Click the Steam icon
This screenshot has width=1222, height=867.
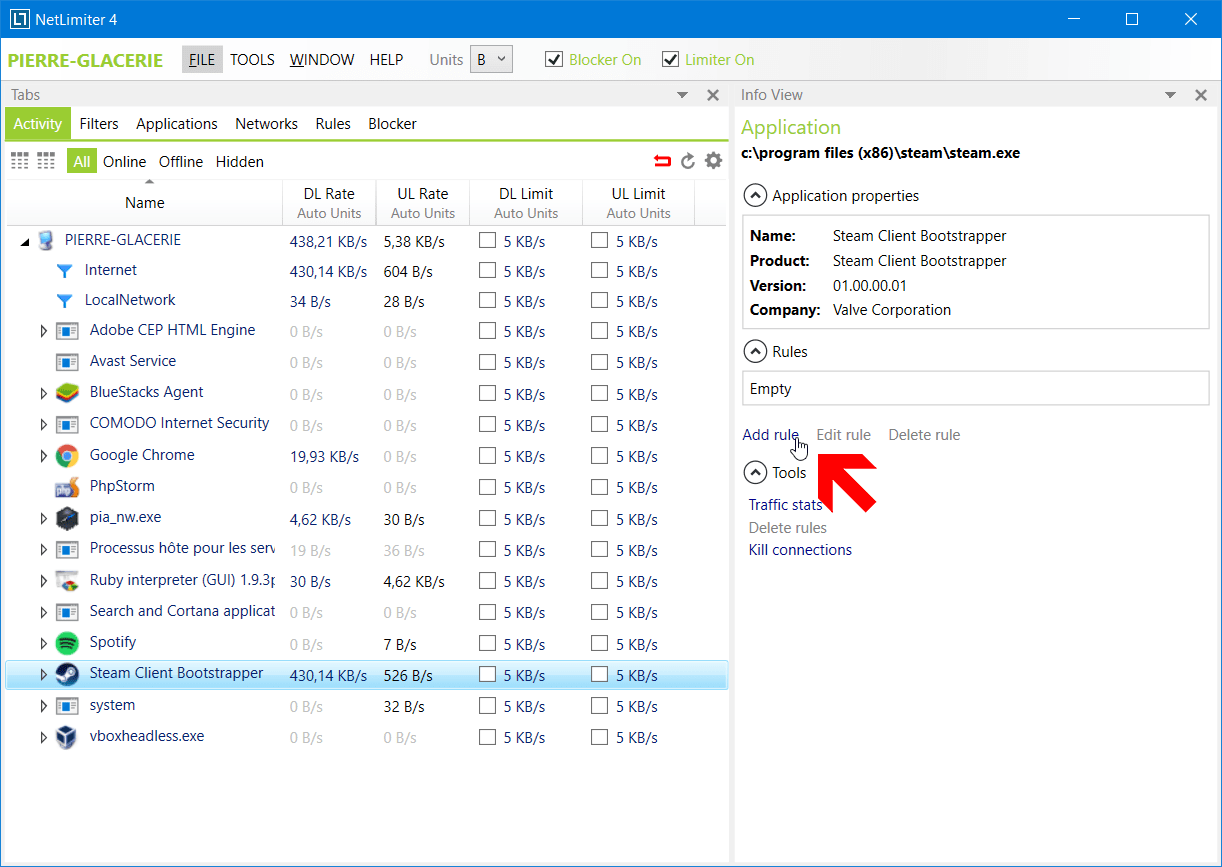tap(67, 674)
